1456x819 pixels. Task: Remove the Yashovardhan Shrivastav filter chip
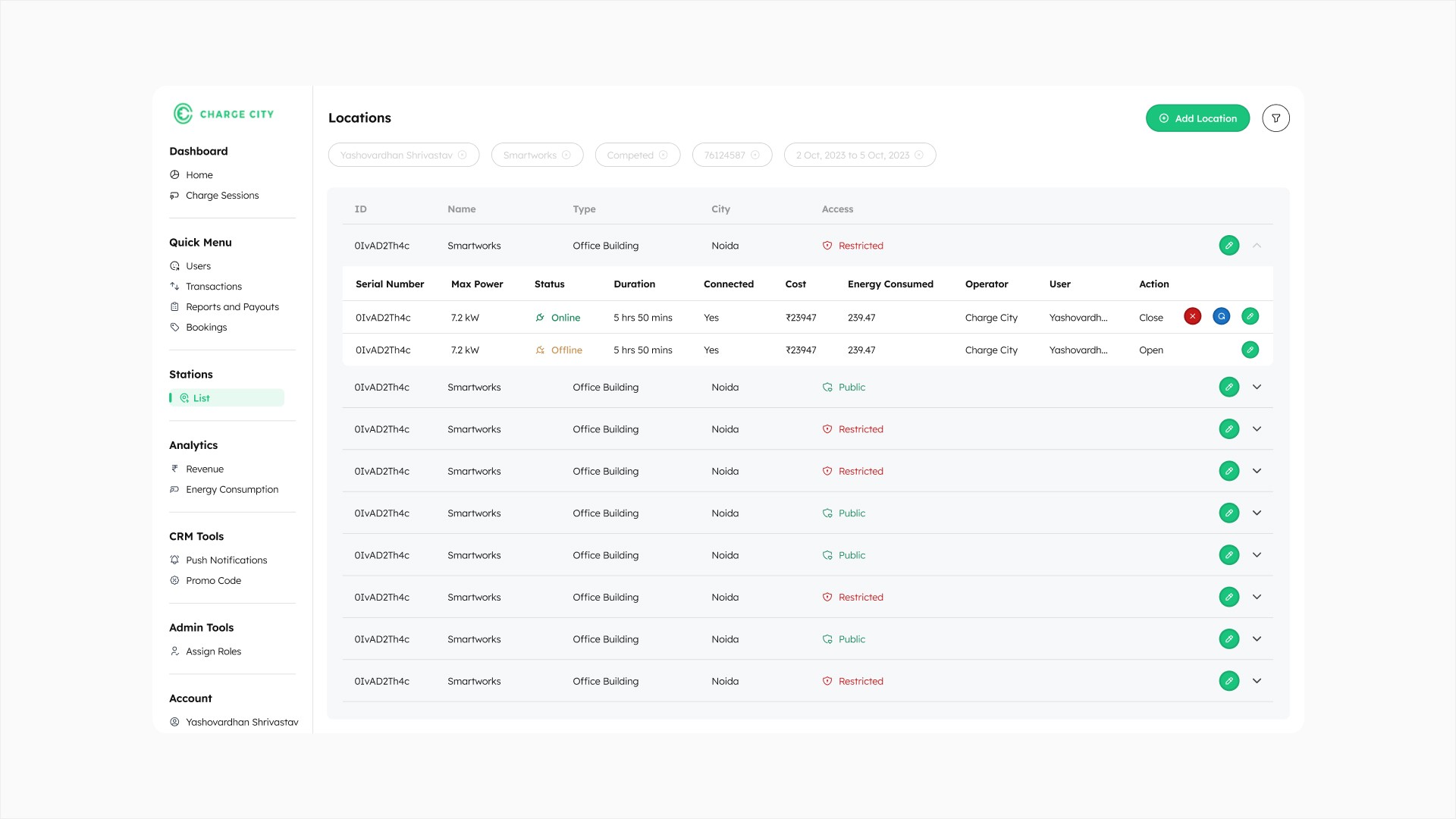tap(463, 155)
